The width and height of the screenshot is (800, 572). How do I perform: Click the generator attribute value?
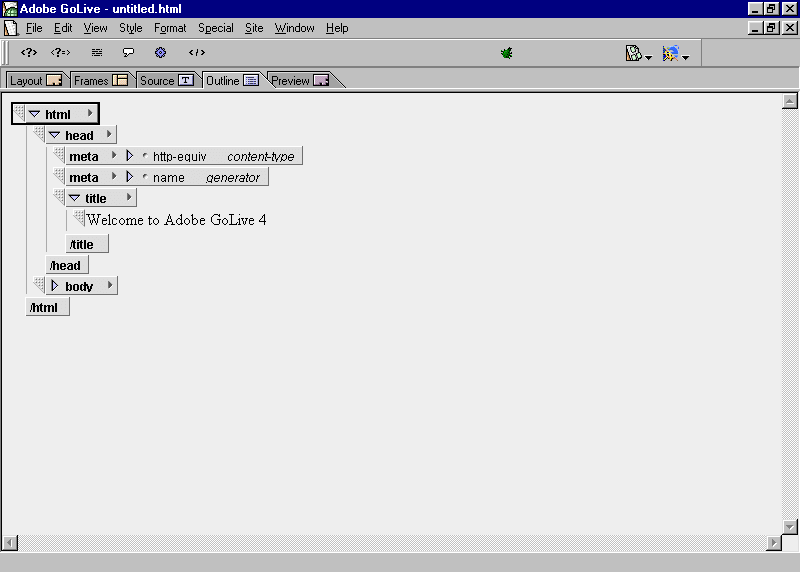(233, 177)
